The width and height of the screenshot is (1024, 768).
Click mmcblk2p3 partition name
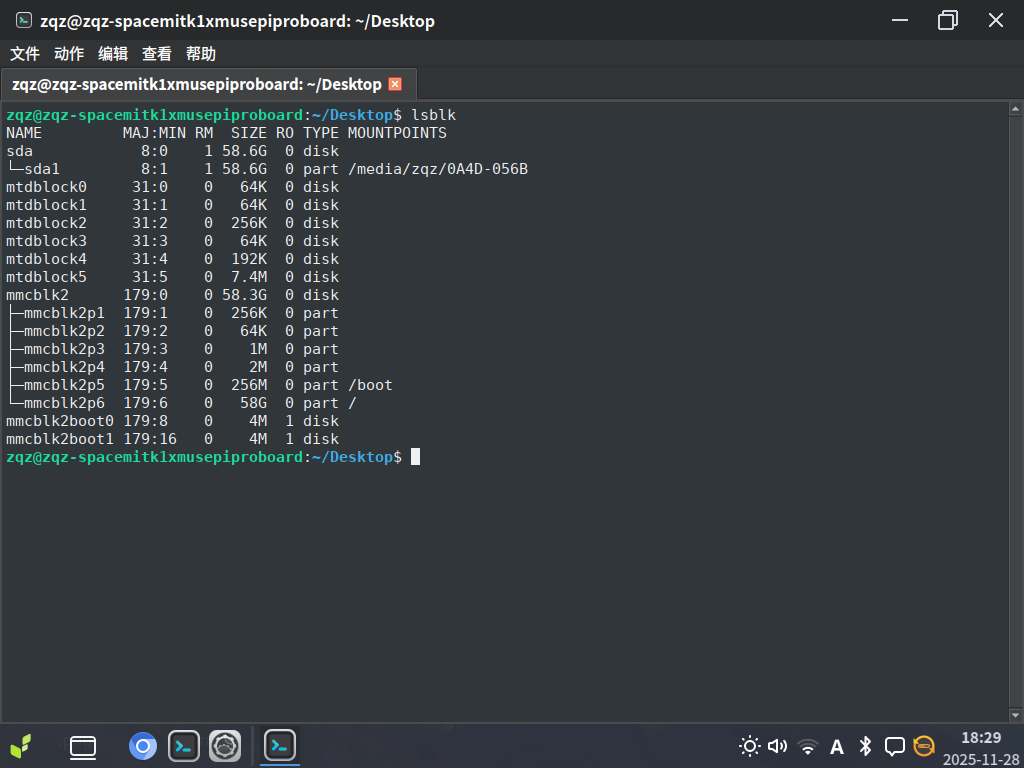[x=64, y=349]
